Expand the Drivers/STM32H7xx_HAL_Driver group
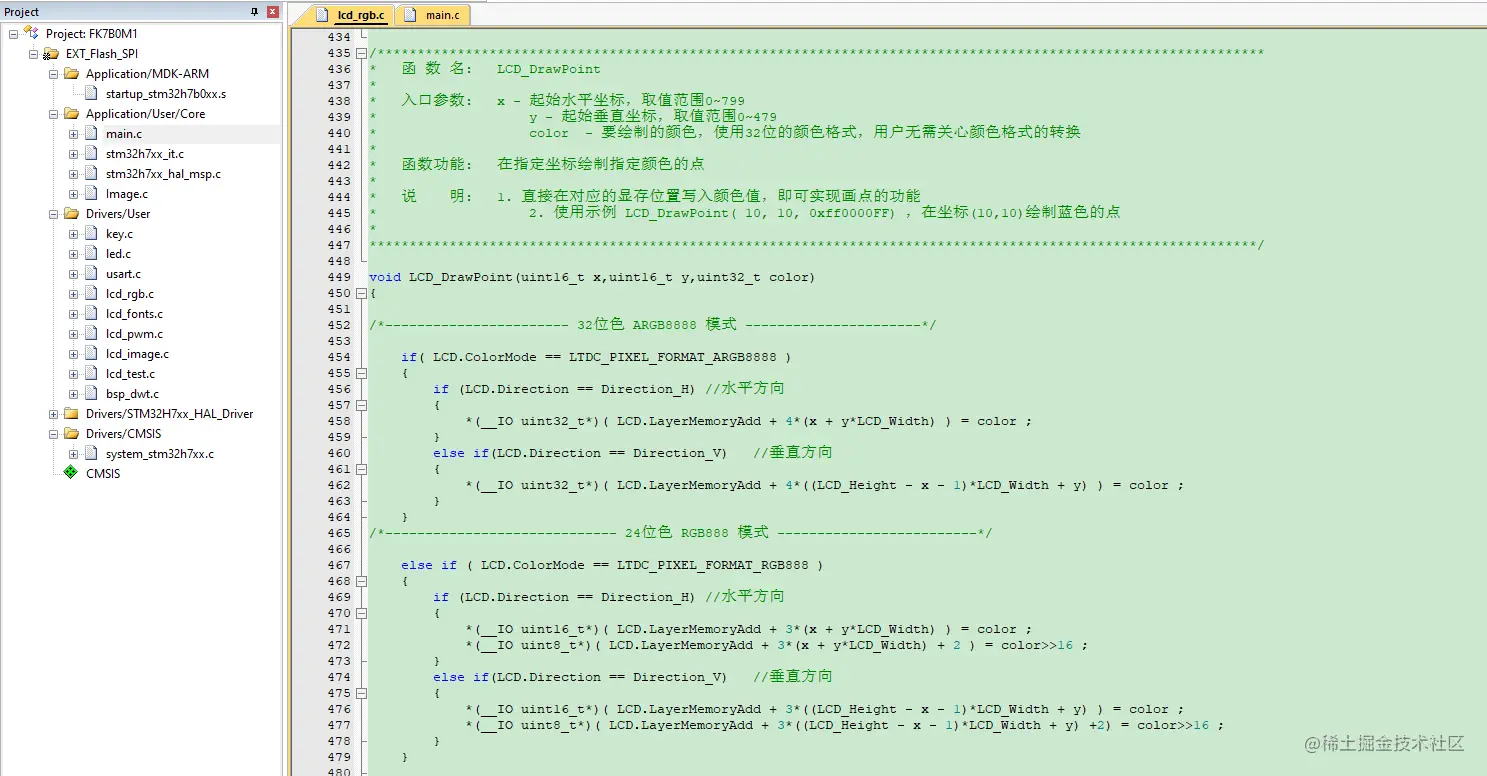 pos(54,414)
